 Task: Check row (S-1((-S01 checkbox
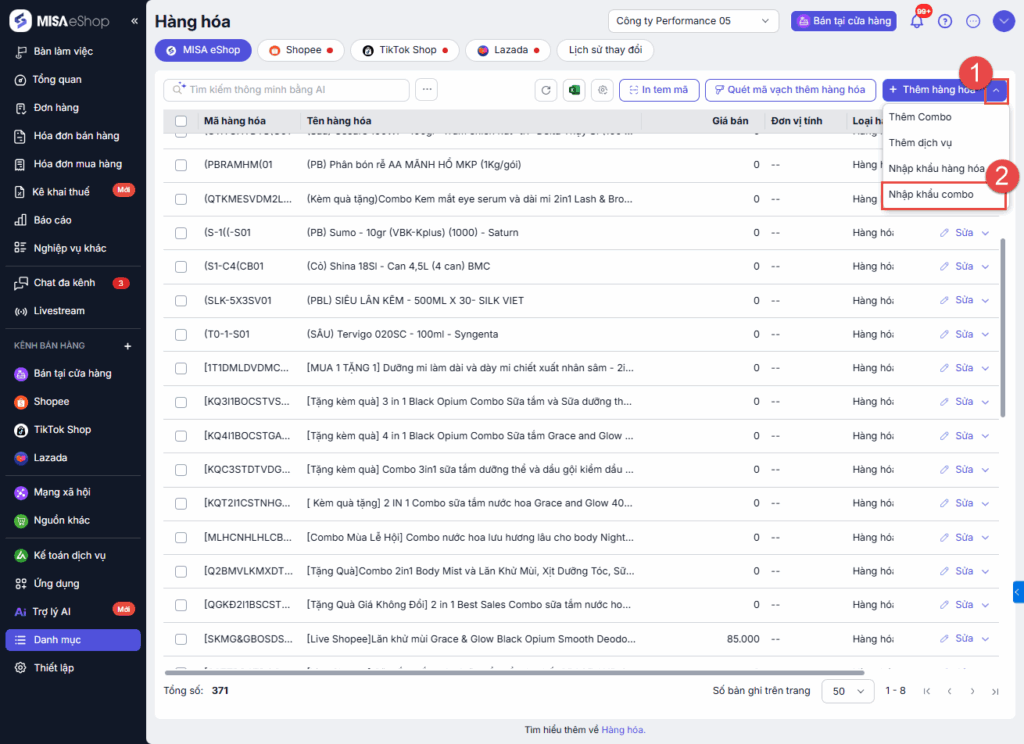pos(181,233)
